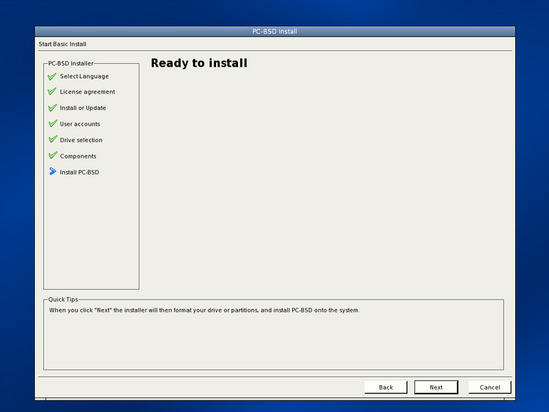Image resolution: width=549 pixels, height=412 pixels.
Task: Click the green checkmark beside Select Language
Action: tap(52, 76)
